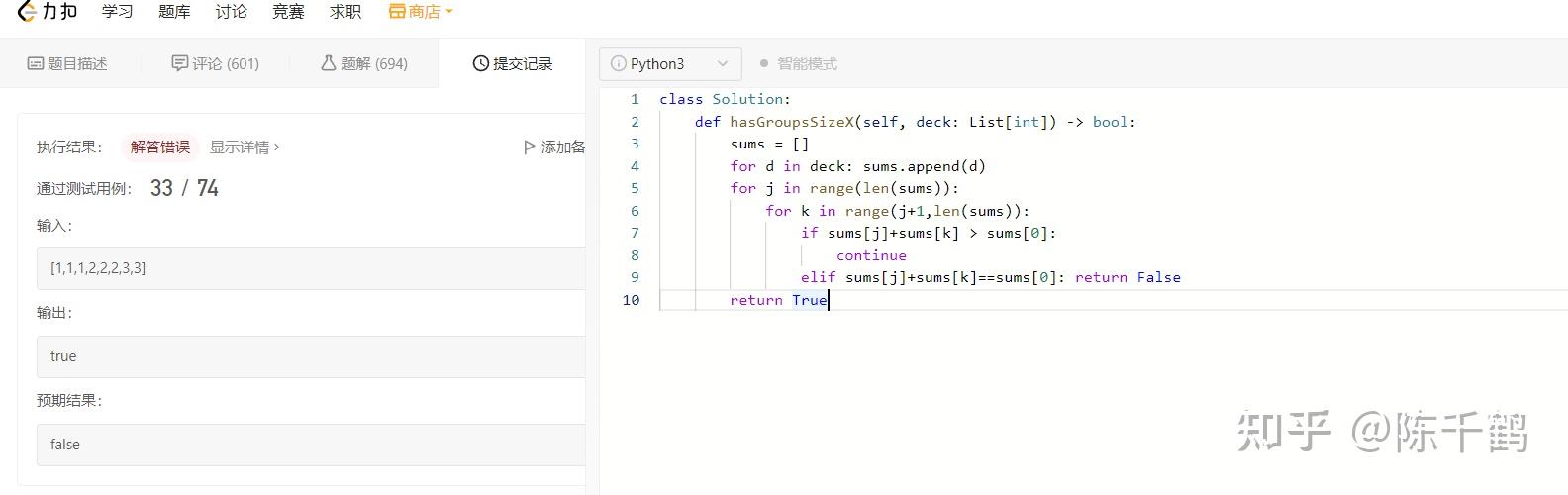Open the 求职 menu
The image size is (1568, 495).
coord(345,12)
